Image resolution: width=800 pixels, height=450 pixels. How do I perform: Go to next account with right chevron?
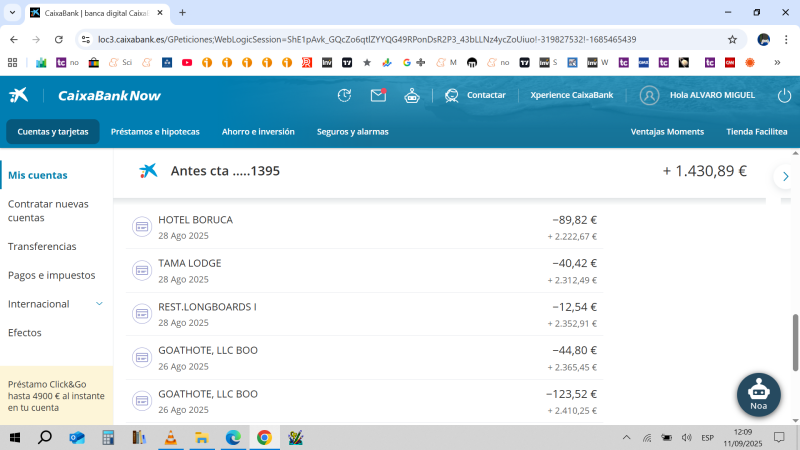pyautogui.click(x=785, y=177)
